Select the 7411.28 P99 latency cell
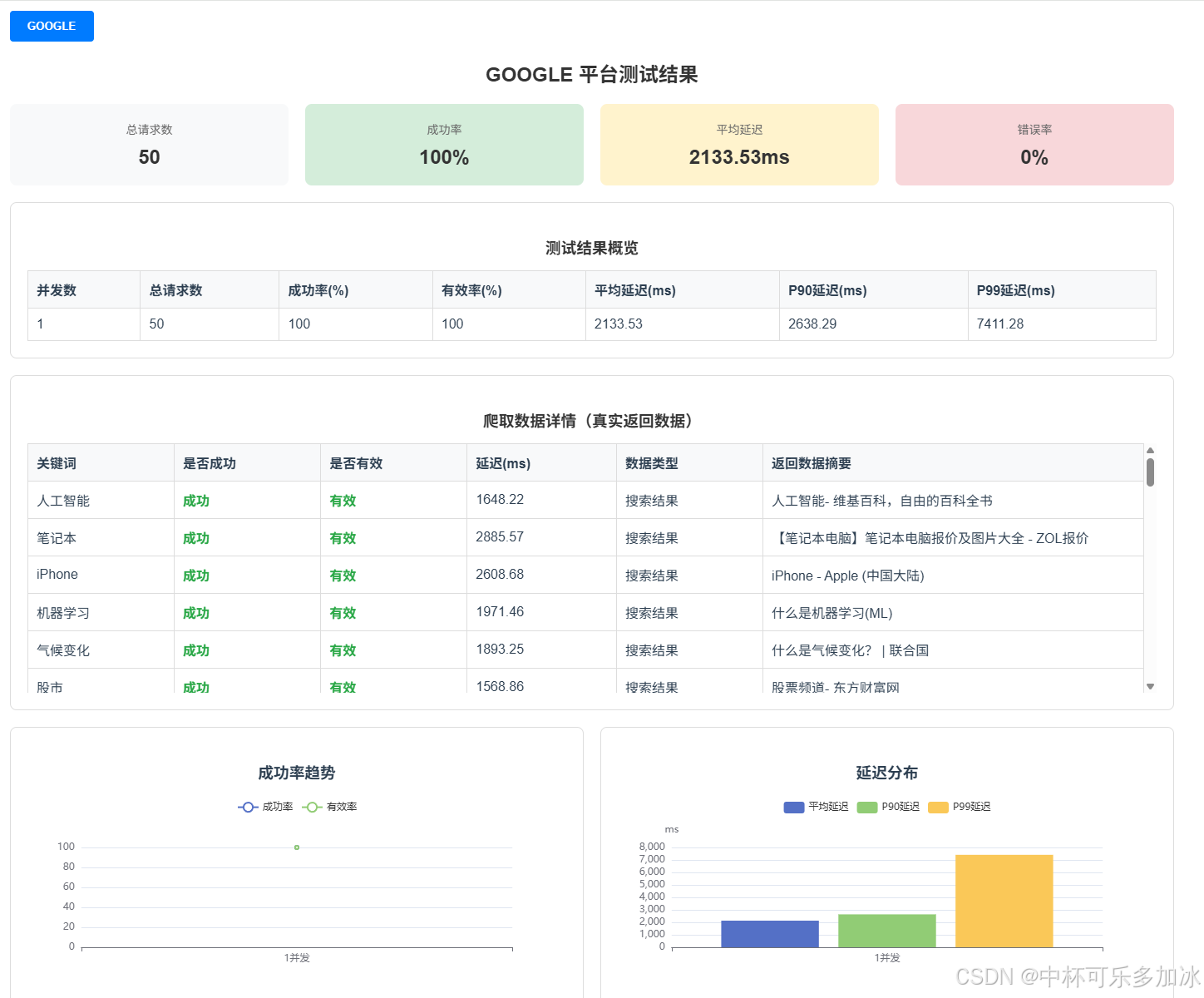The height and width of the screenshot is (998, 1204). pos(1062,324)
